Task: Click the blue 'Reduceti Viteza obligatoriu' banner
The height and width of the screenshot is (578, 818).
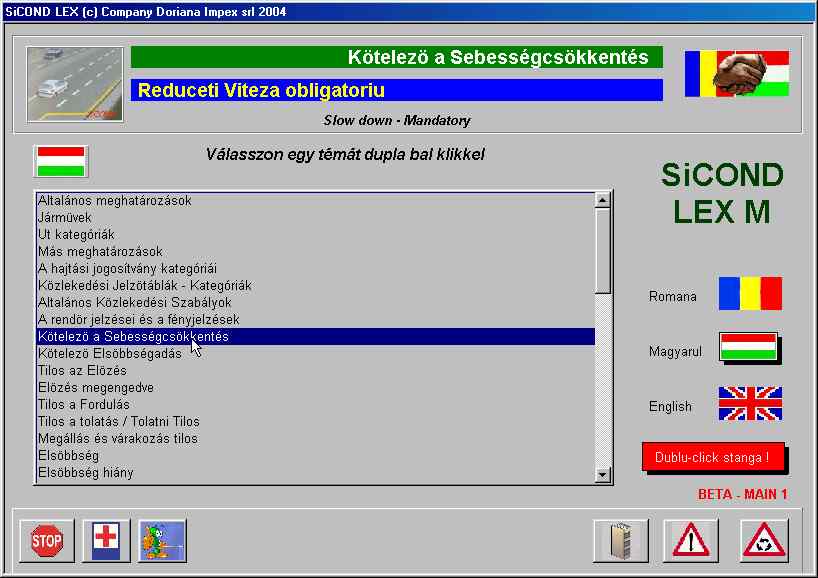Action: (x=397, y=90)
